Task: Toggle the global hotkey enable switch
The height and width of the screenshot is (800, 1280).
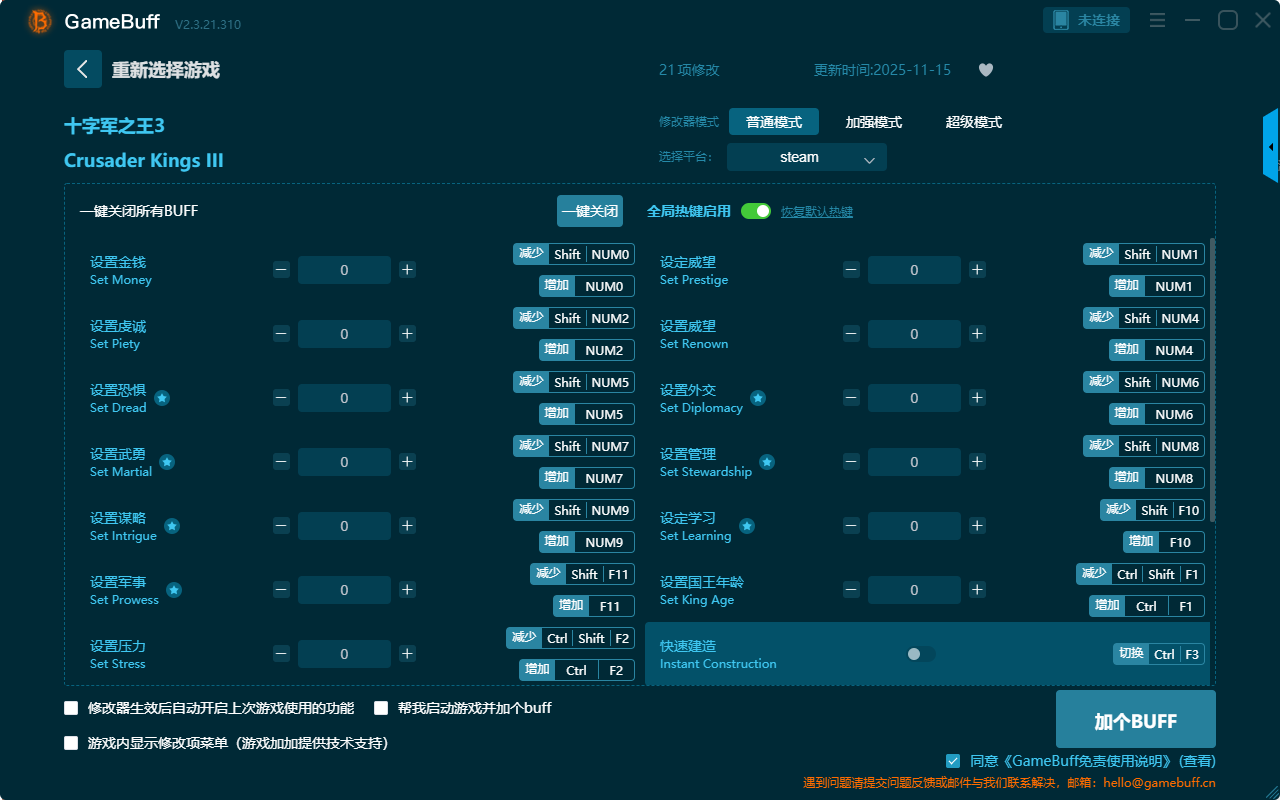Action: (x=756, y=211)
